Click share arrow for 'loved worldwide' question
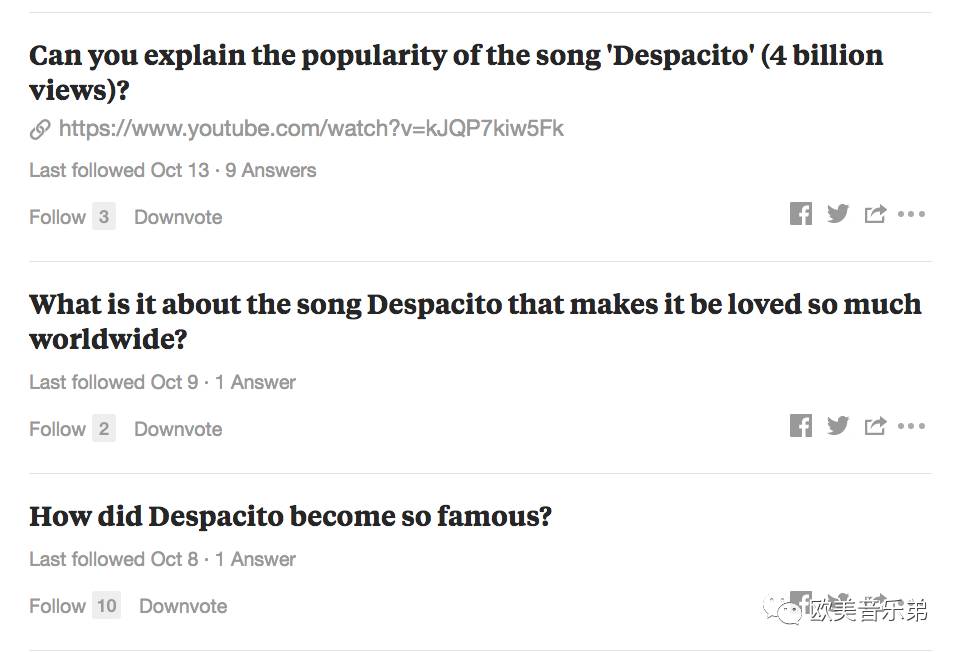Screen dimensions: 960x653 [x=875, y=426]
